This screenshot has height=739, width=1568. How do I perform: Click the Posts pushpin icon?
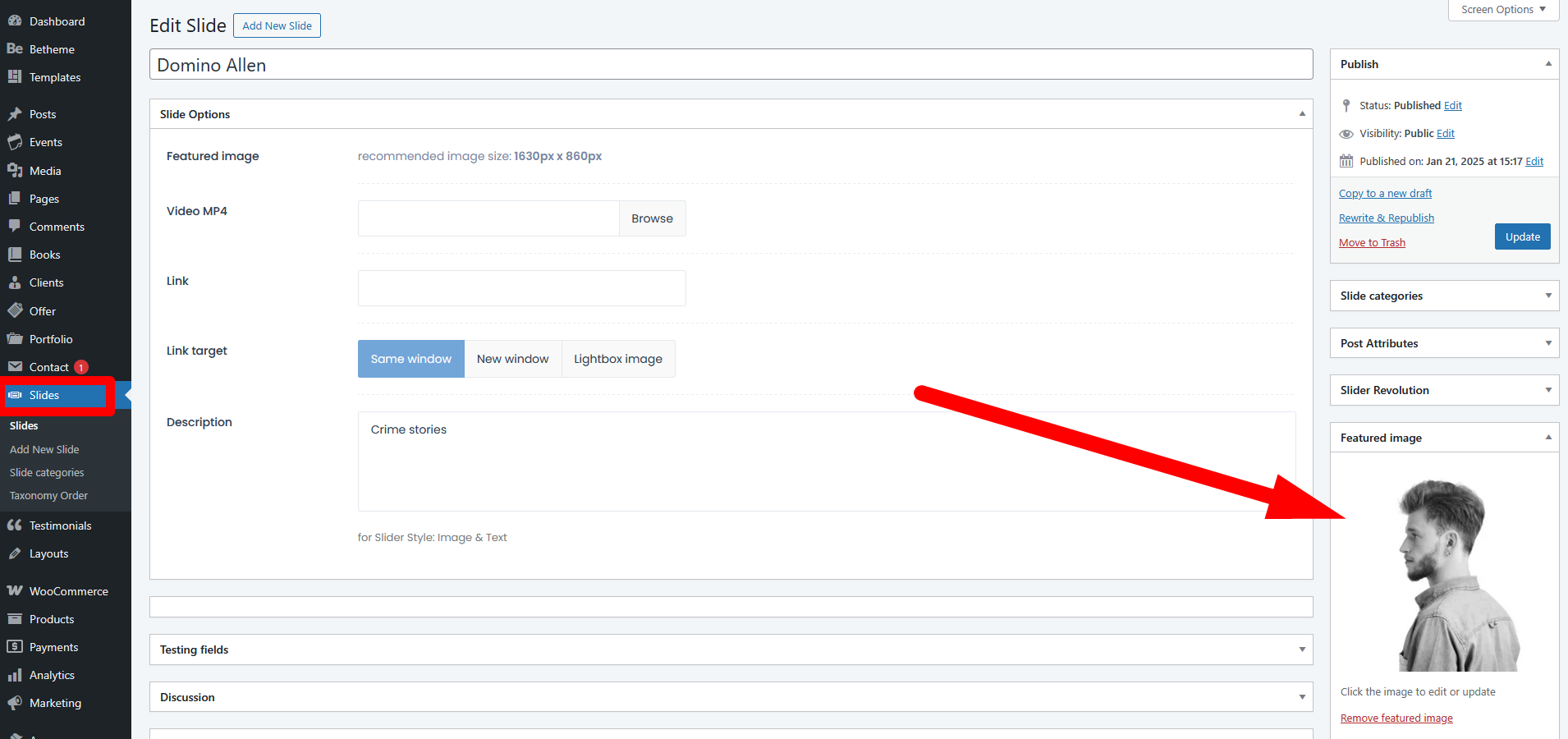(15, 114)
